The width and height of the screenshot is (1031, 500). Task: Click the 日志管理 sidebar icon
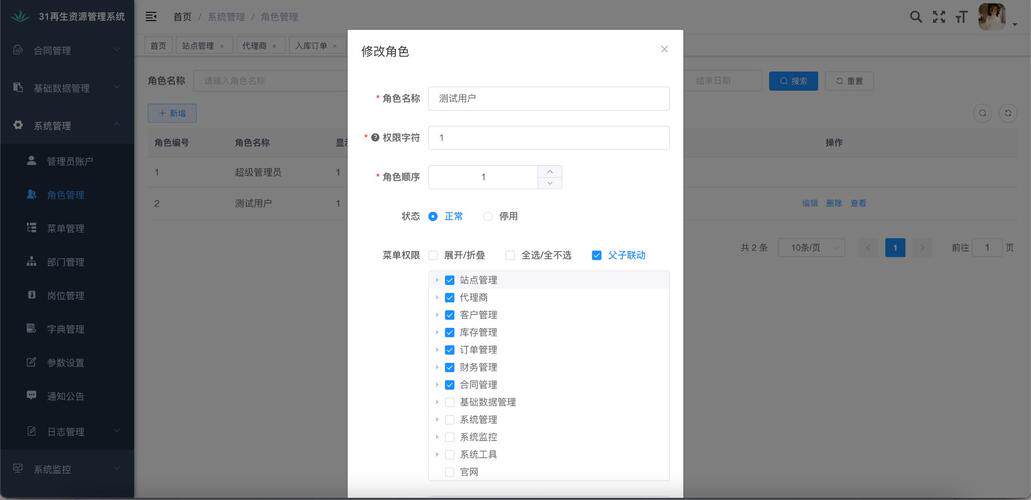point(32,432)
